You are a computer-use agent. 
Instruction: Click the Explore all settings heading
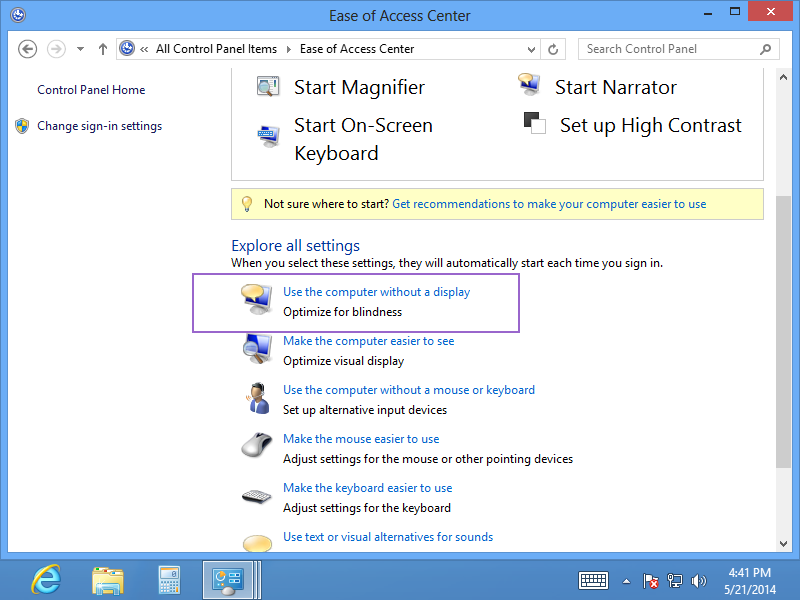click(x=295, y=245)
